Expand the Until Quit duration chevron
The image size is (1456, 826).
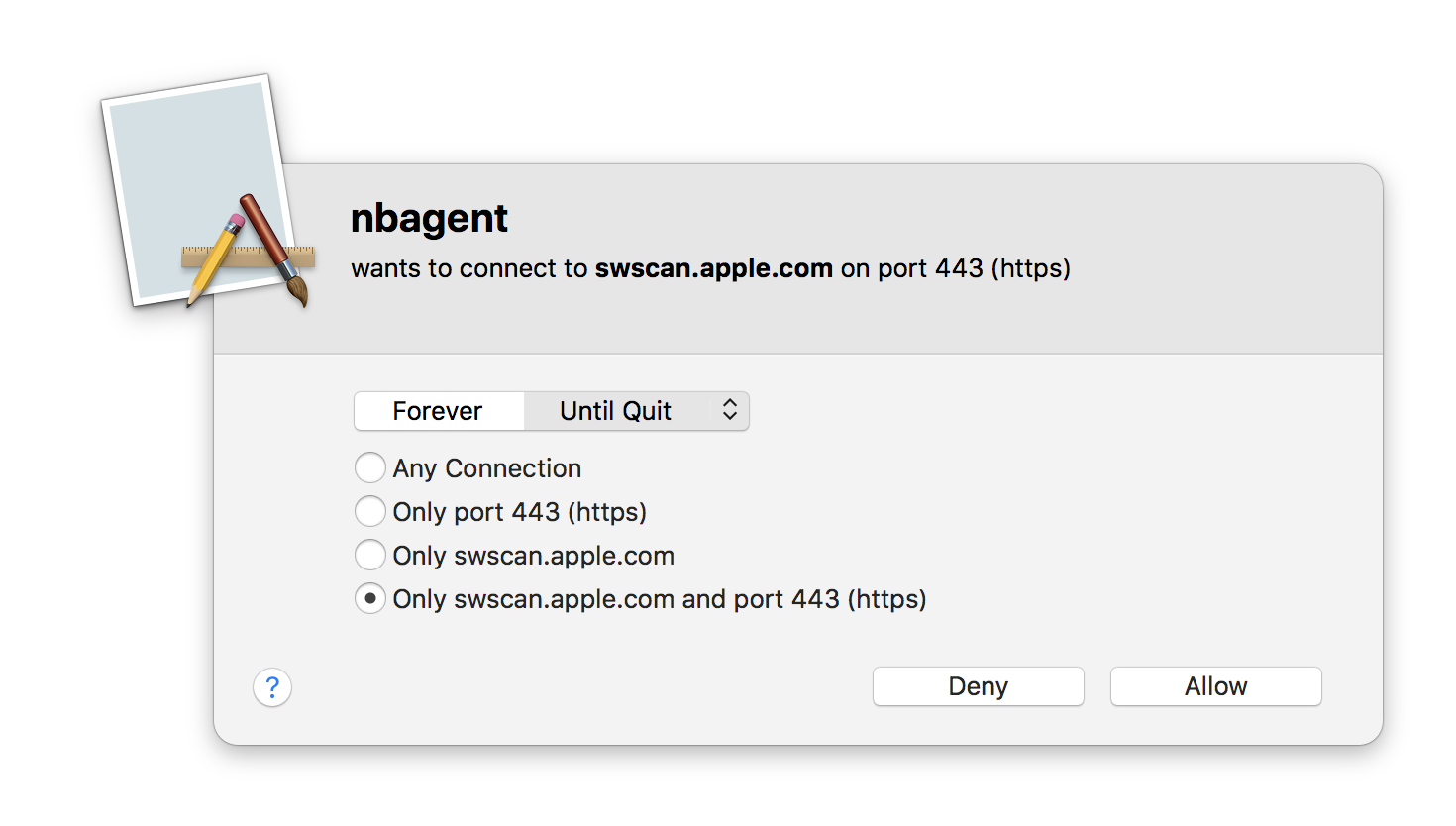tap(730, 410)
